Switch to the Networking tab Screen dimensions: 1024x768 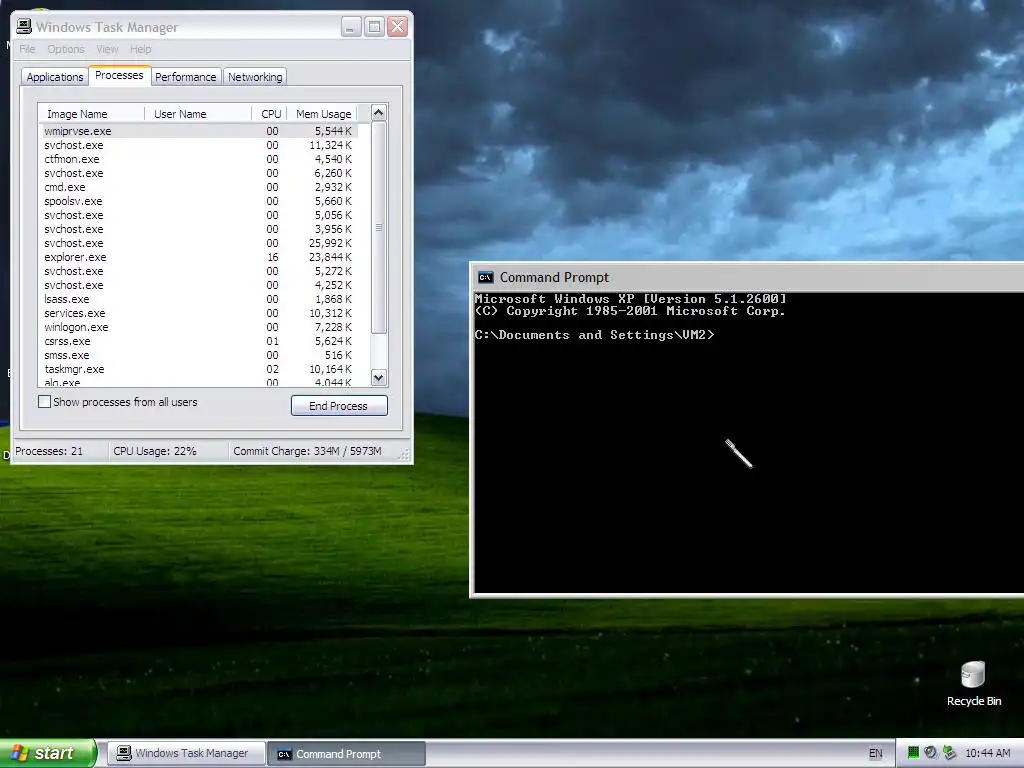click(x=255, y=77)
